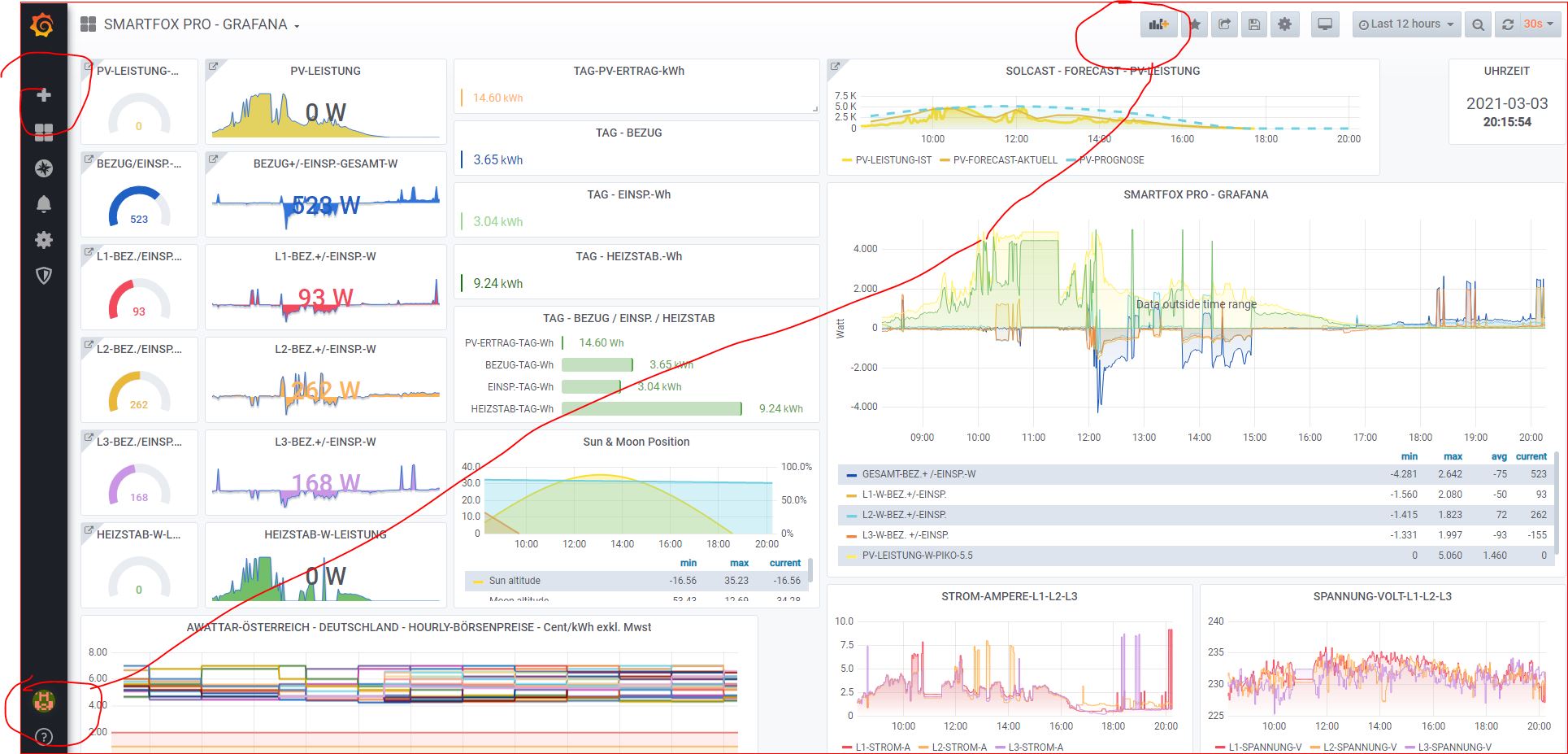Click link icon on L1-BEZ./EINSP. gauge panel
1568x754 pixels.
coord(88,251)
